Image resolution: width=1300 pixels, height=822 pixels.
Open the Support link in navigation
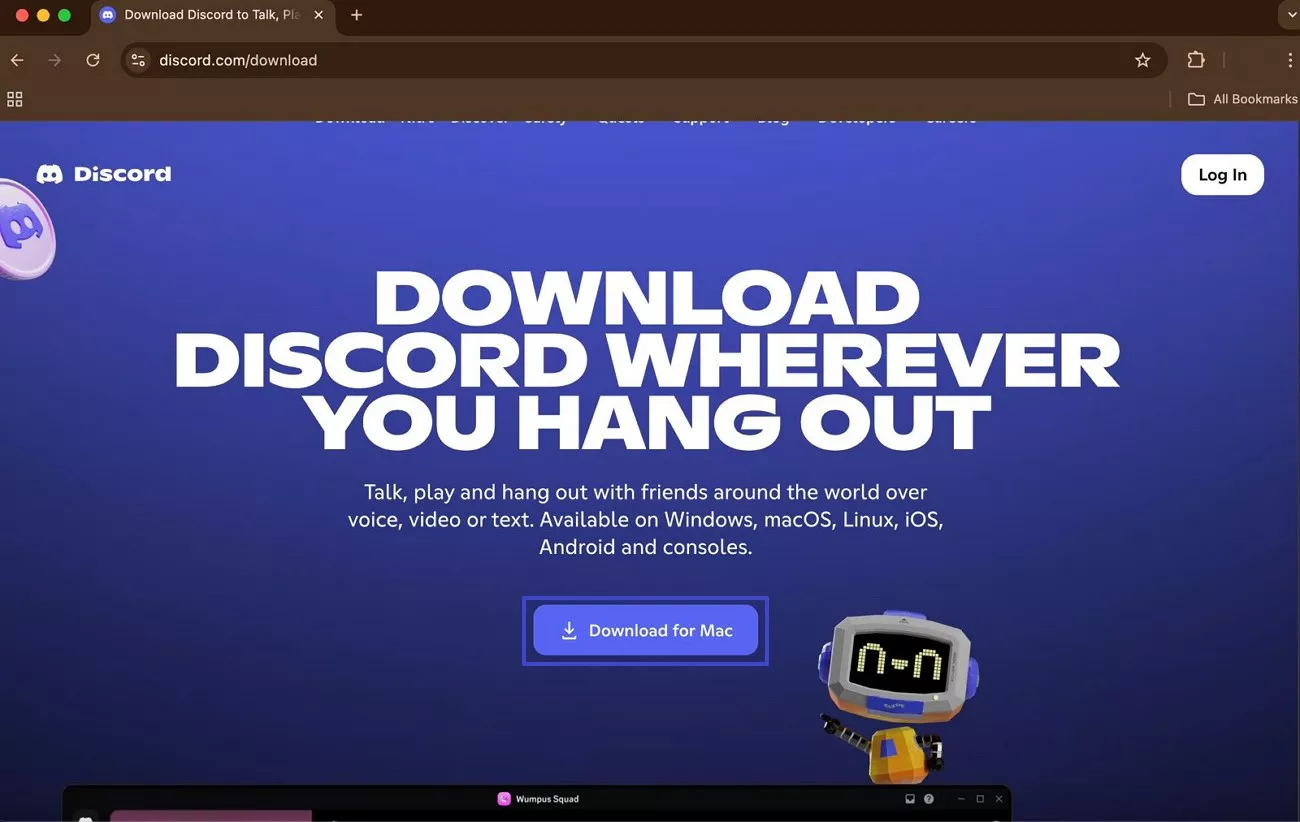pos(701,117)
